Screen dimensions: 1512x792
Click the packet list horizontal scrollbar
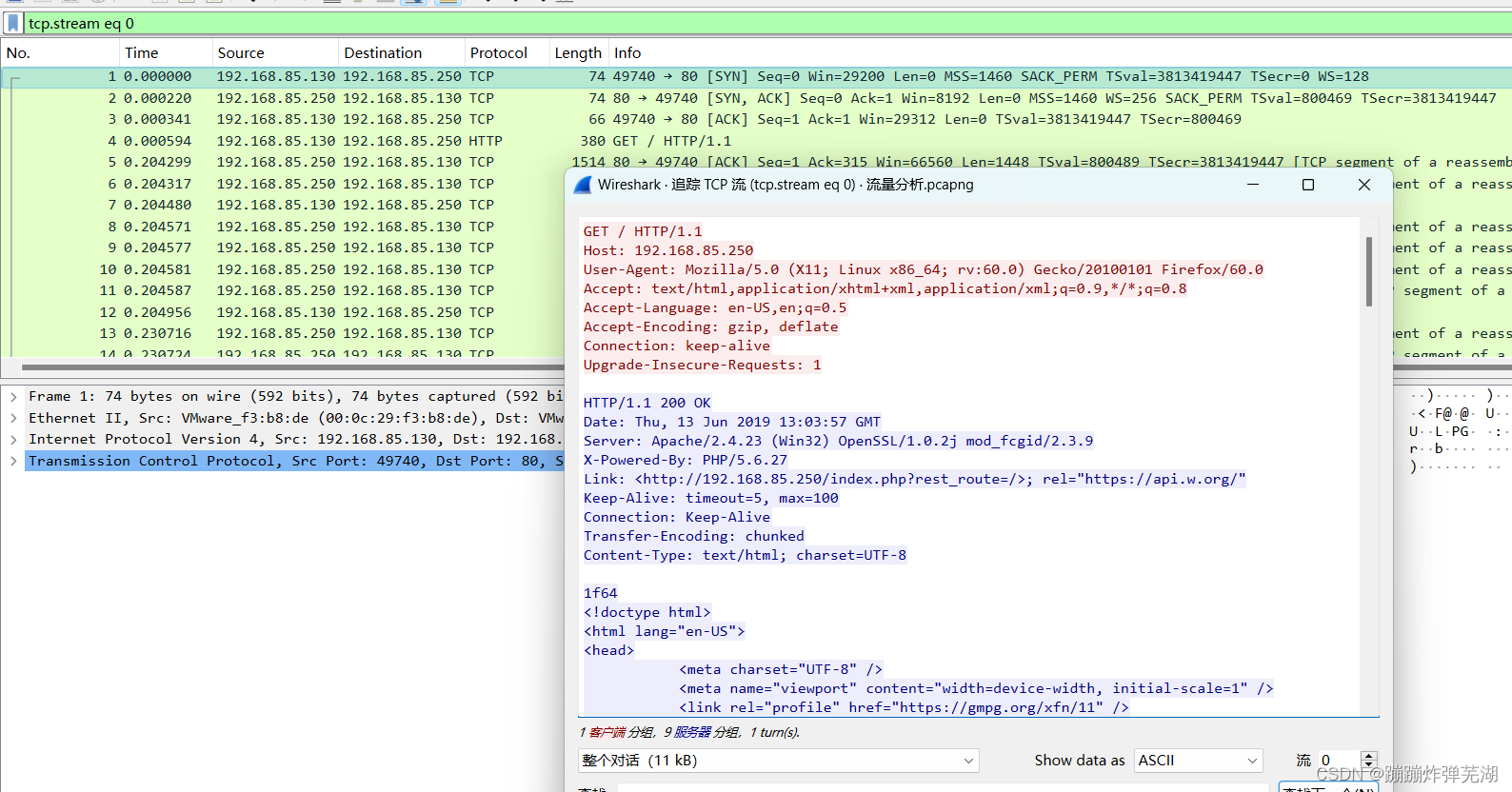(293, 366)
